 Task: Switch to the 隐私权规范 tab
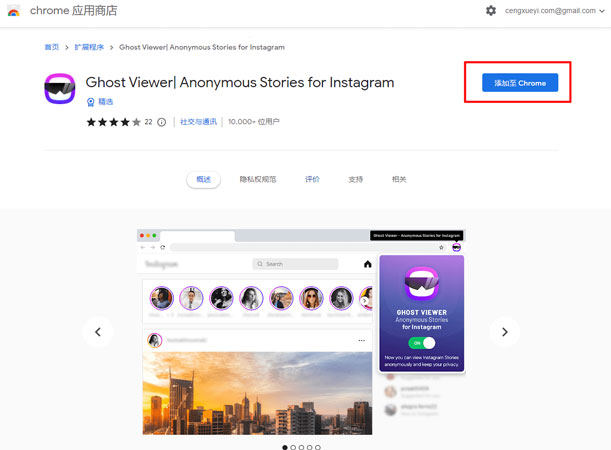click(258, 180)
